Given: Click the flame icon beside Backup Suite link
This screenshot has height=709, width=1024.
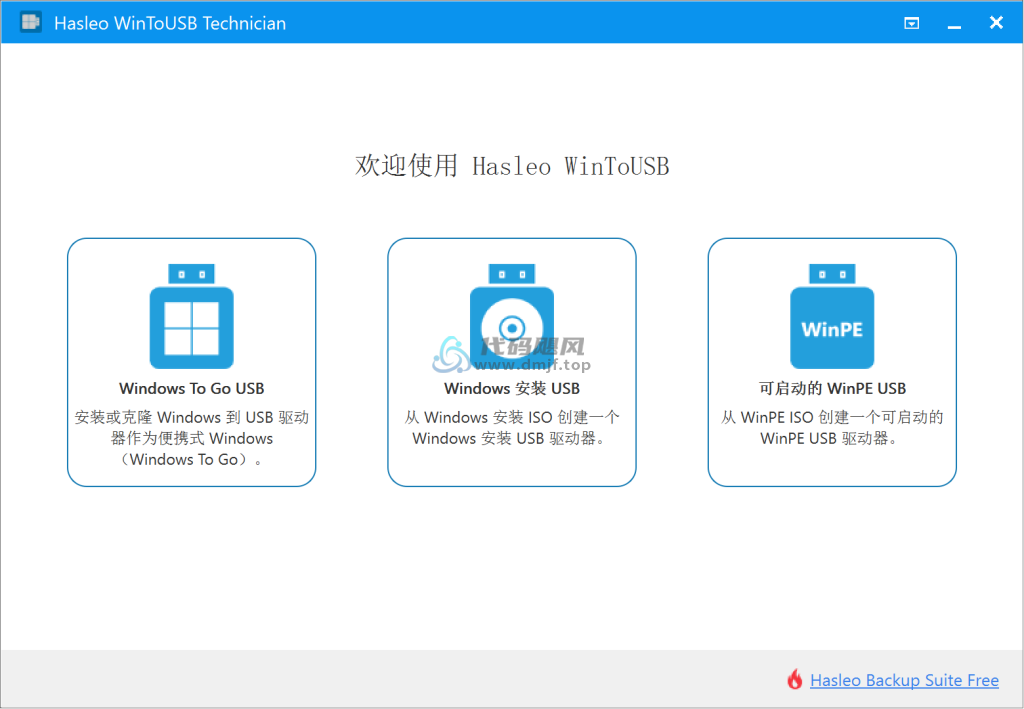Looking at the screenshot, I should (x=795, y=680).
